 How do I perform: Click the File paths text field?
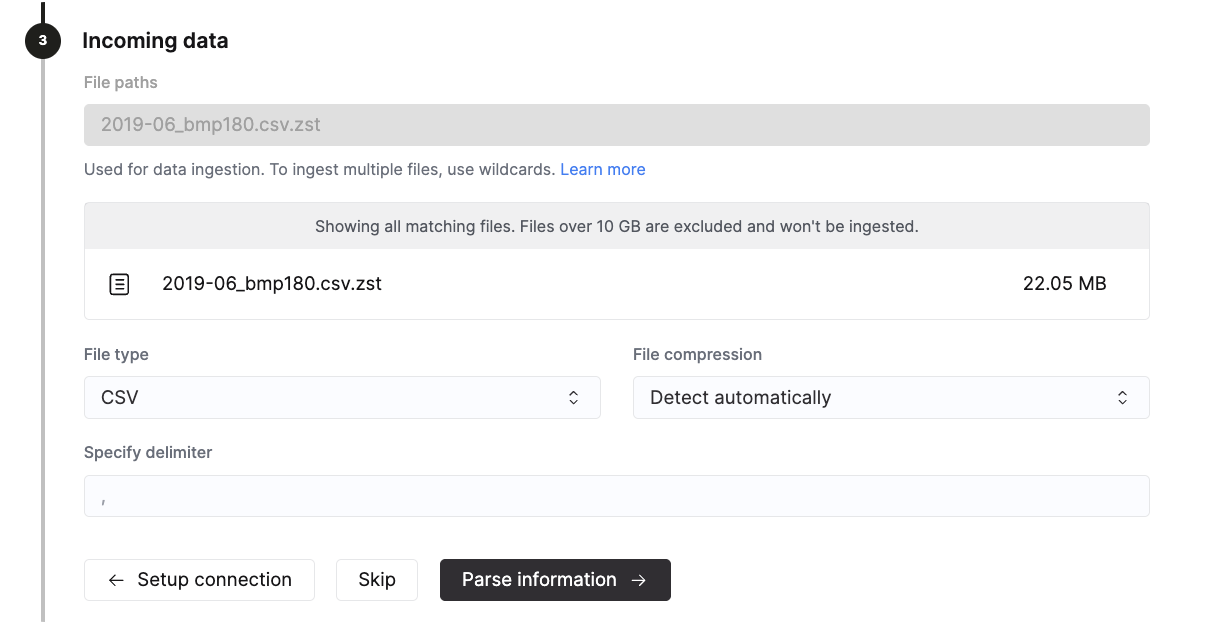pyautogui.click(x=616, y=124)
